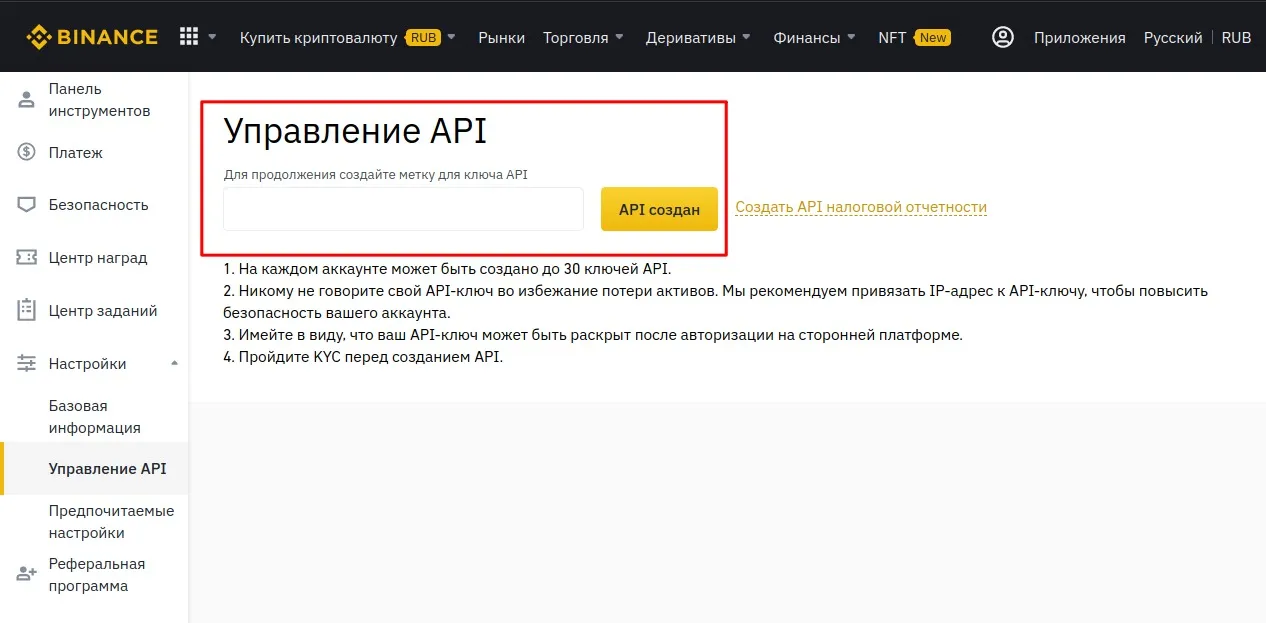
Task: Click the Центр наград icon
Action: [x=26, y=257]
